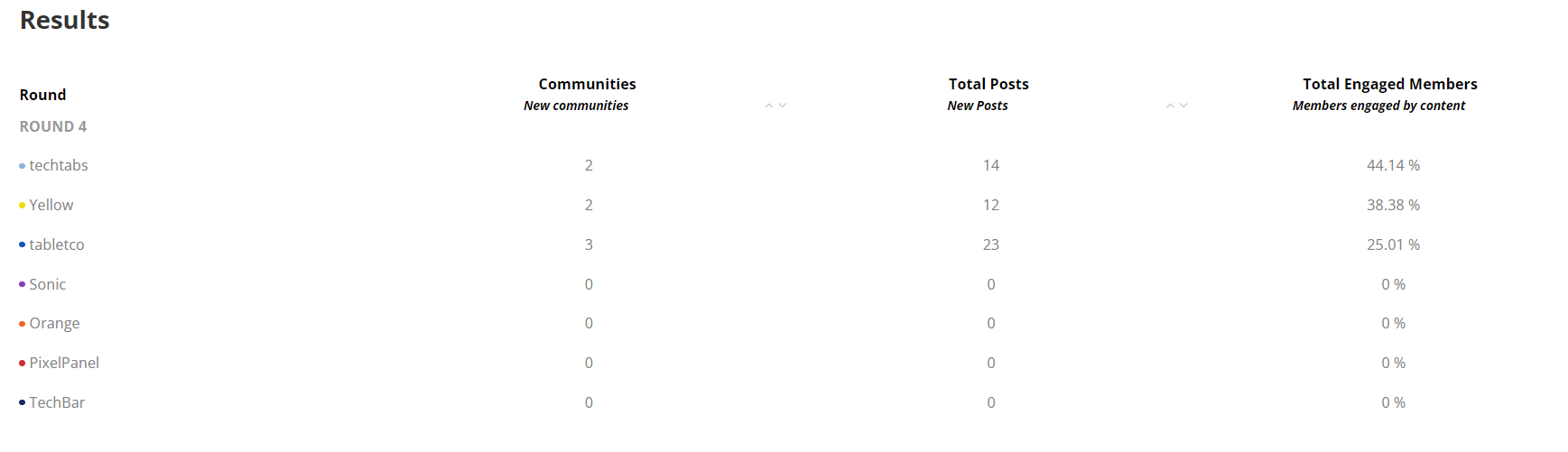Click techtabs' 44.14 % engaged members value
The image size is (1568, 452).
tap(1393, 165)
